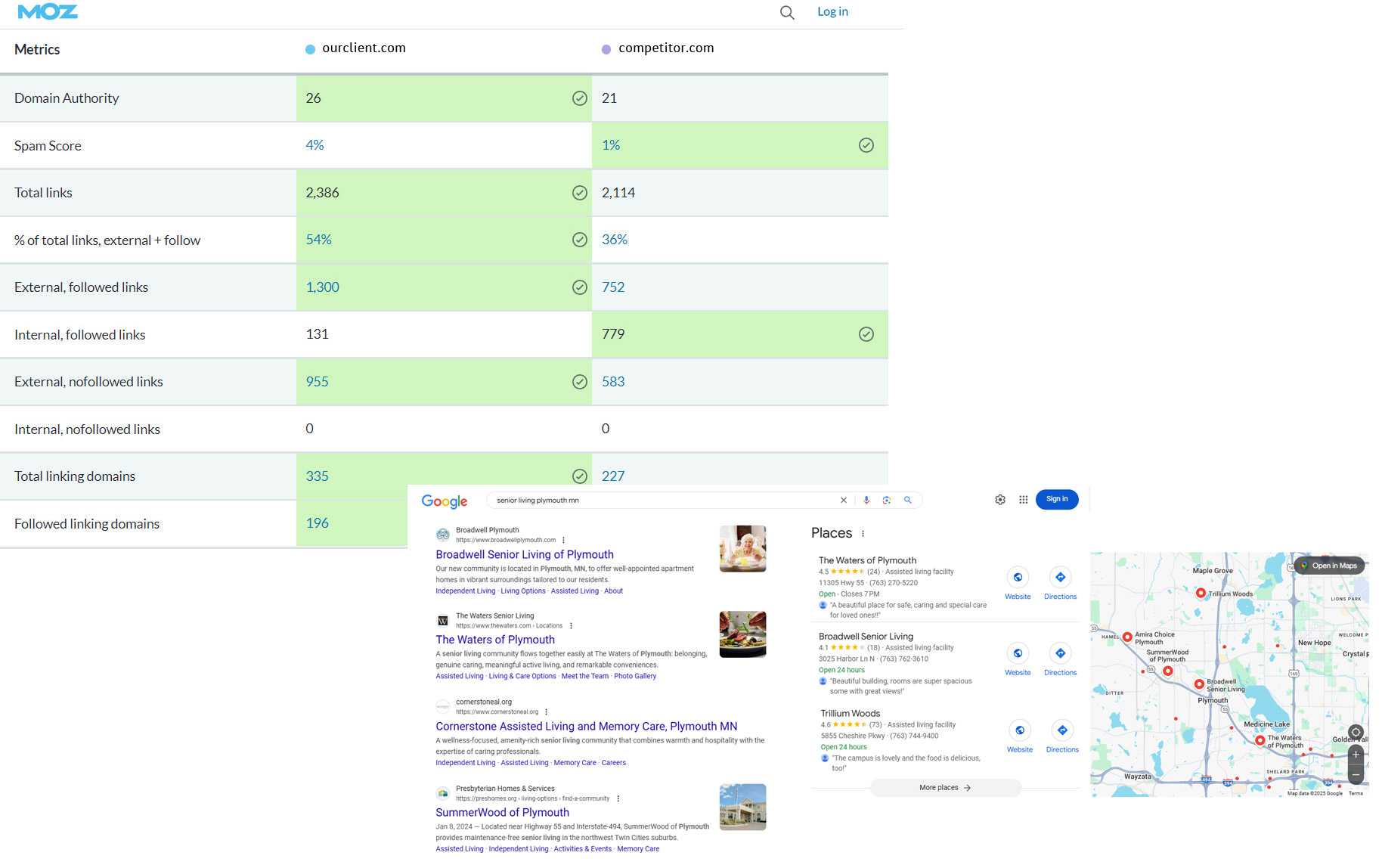This screenshot has height=868, width=1382.
Task: Open Broadwell Senior Living of Plymouth result
Action: point(525,554)
